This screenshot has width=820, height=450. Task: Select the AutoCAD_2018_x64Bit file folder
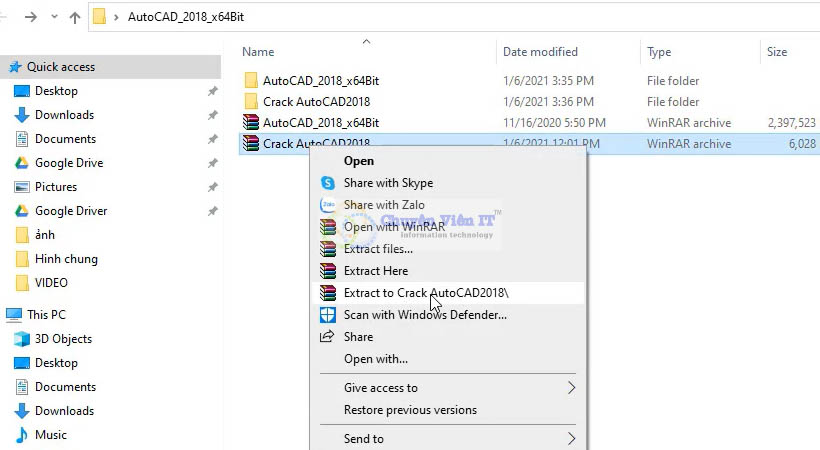[321, 81]
